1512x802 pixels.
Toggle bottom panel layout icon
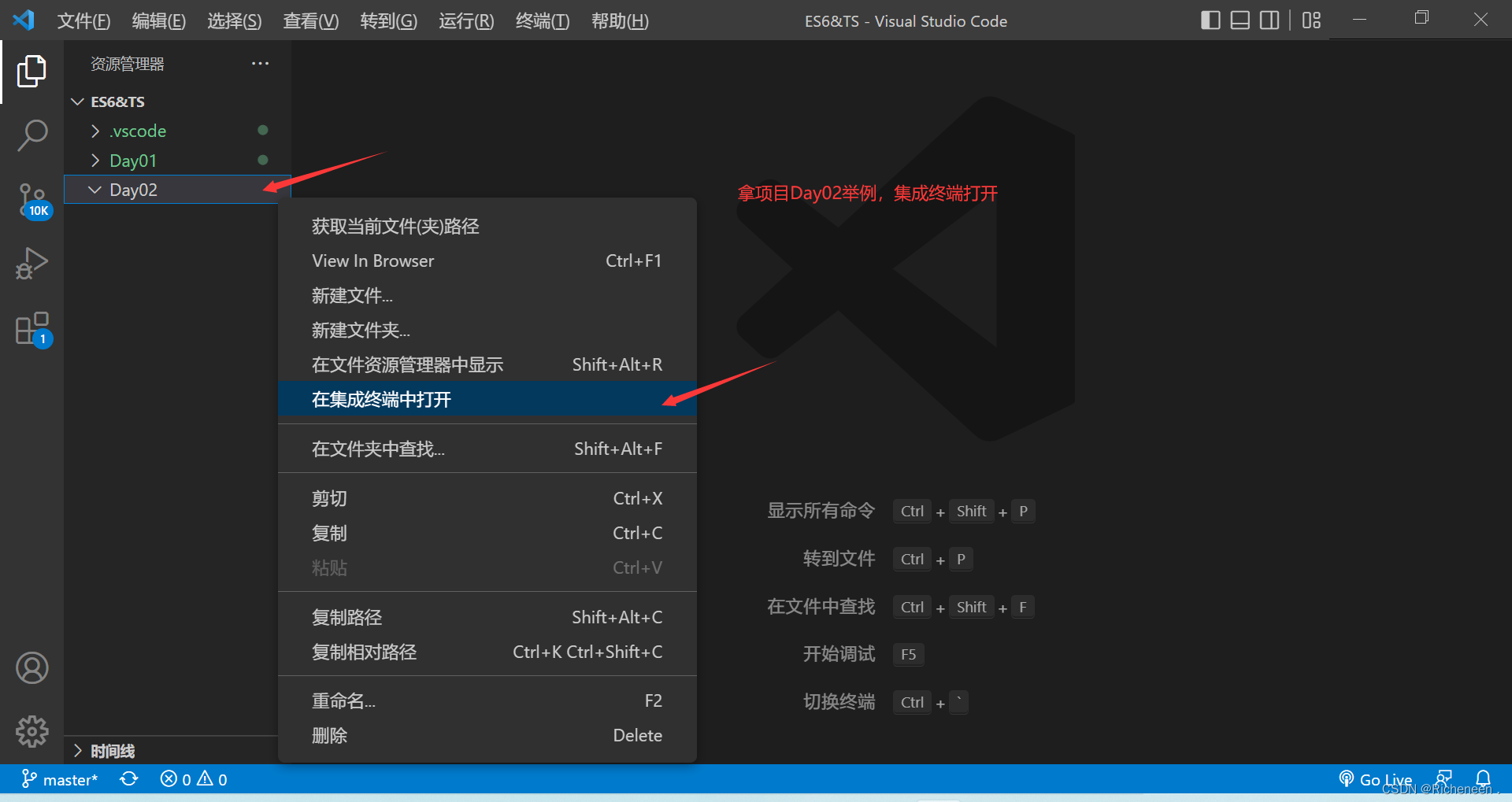coord(1240,20)
